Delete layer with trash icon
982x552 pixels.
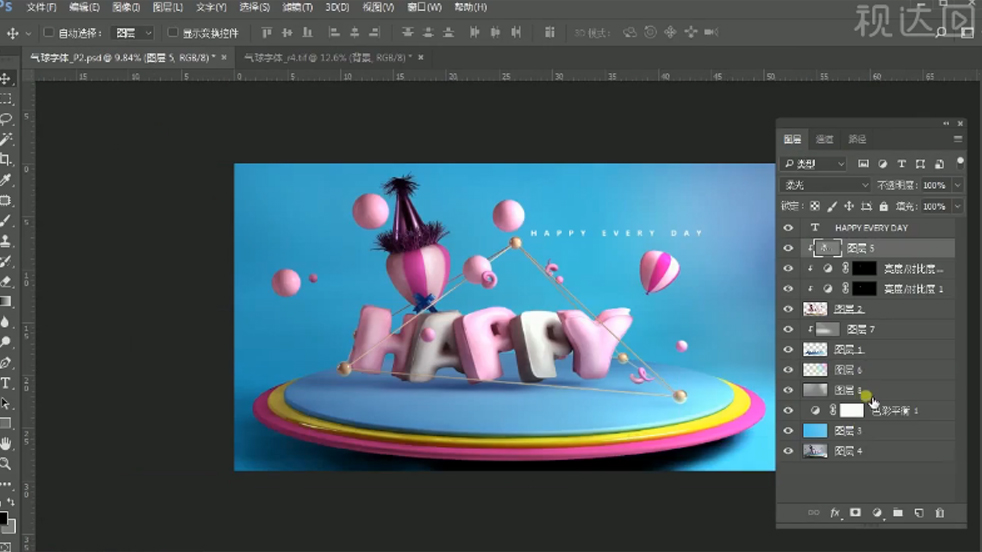939,513
